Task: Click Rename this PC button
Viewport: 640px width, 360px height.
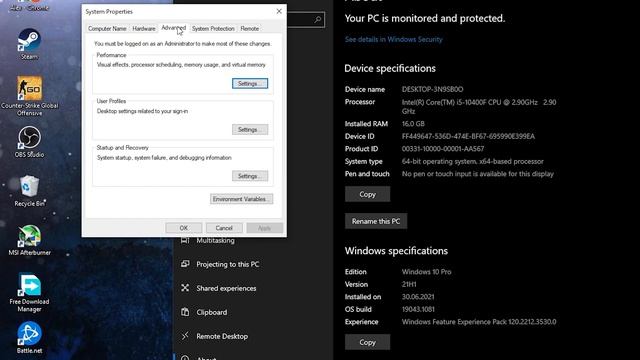Action: [376, 221]
